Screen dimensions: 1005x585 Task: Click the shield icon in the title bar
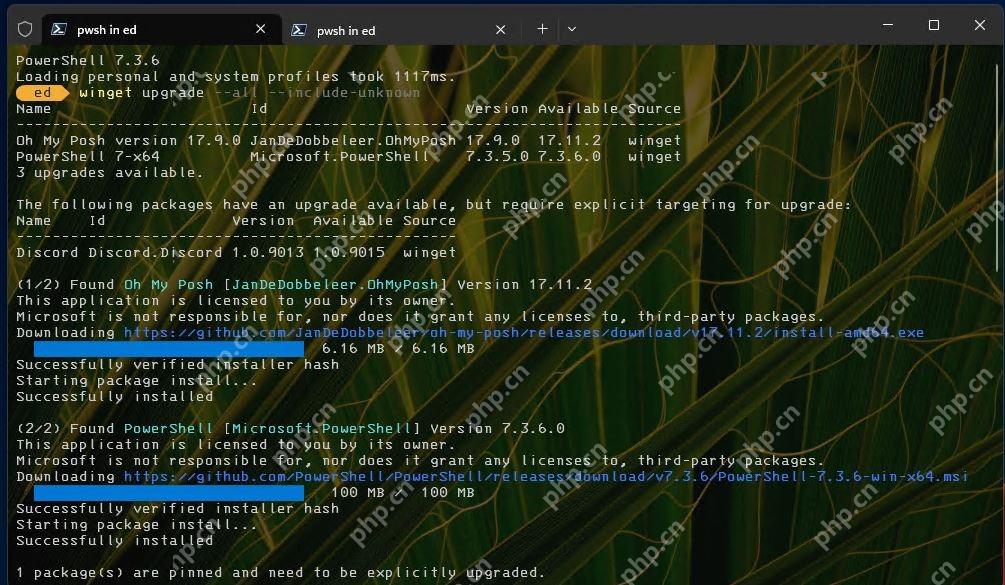click(x=25, y=29)
